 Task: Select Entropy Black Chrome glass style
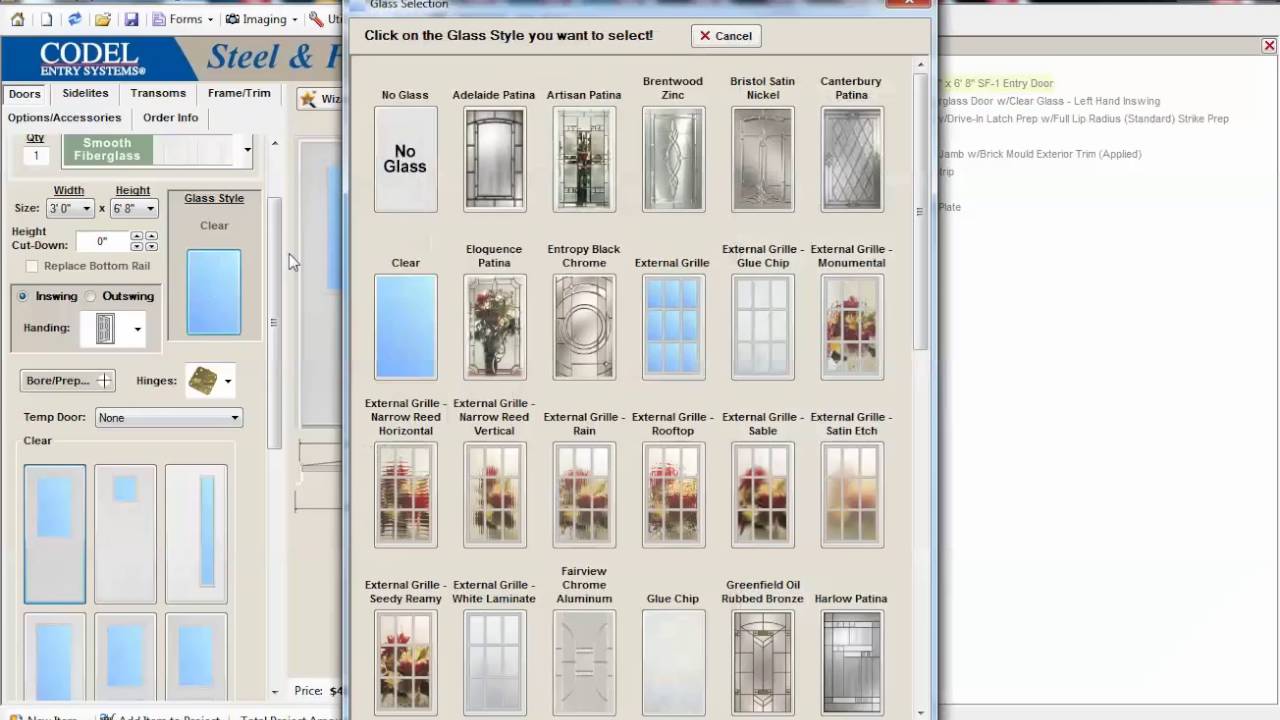[584, 327]
